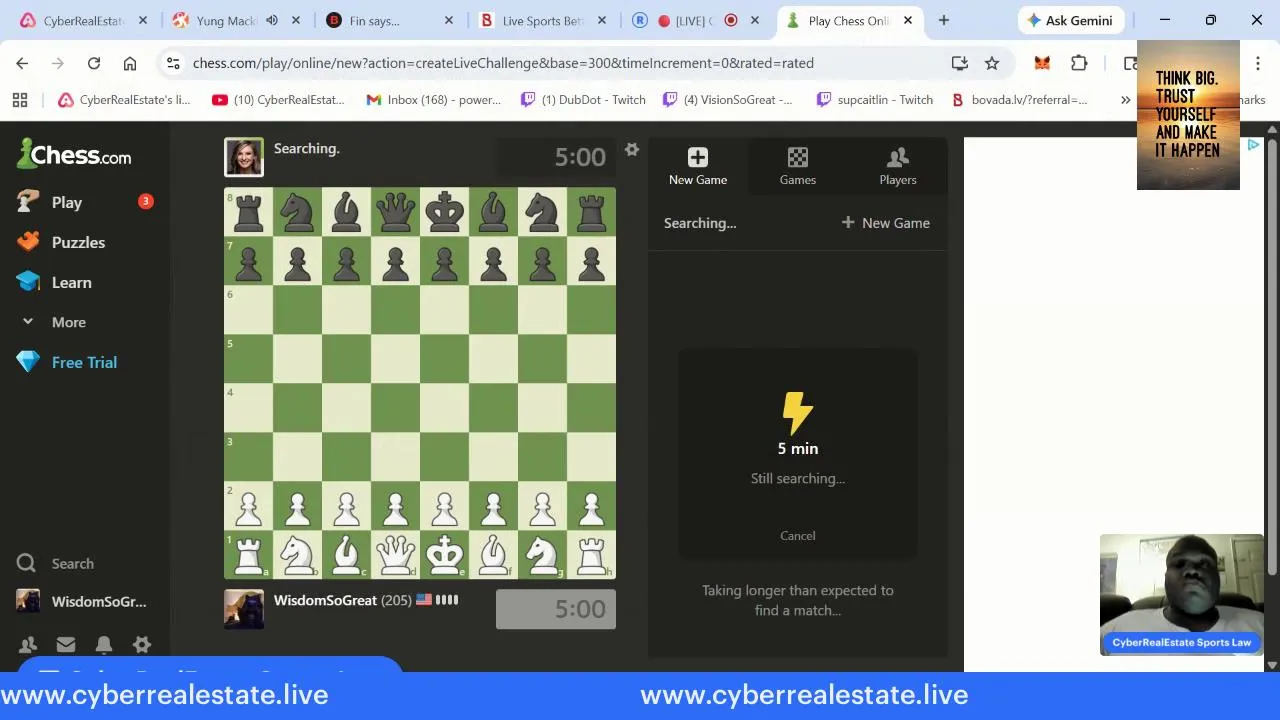This screenshot has height=720, width=1280.
Task: Switch to the Games tab
Action: pos(798,166)
